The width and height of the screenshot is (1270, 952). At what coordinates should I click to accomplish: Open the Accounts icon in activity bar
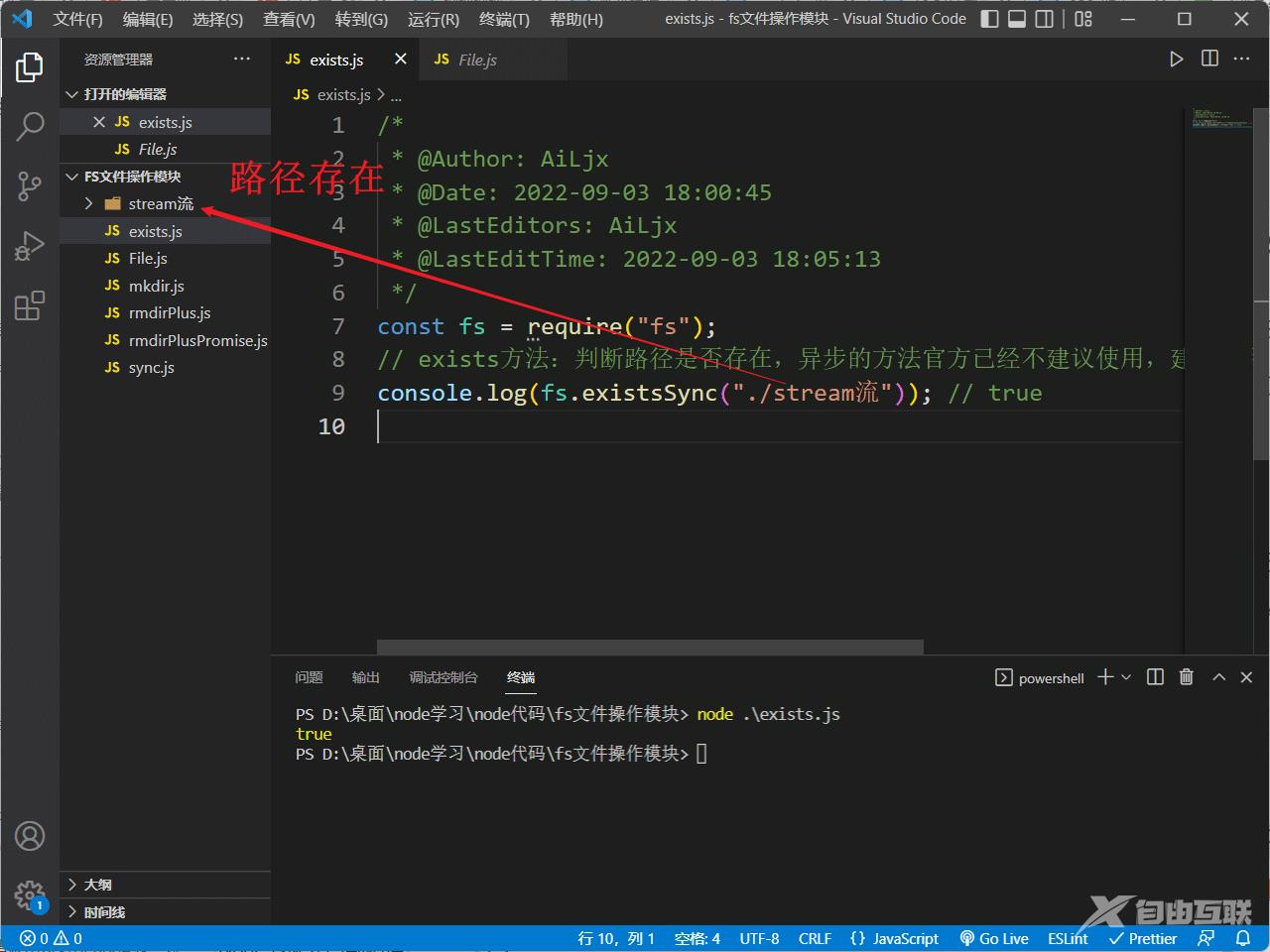(x=30, y=836)
